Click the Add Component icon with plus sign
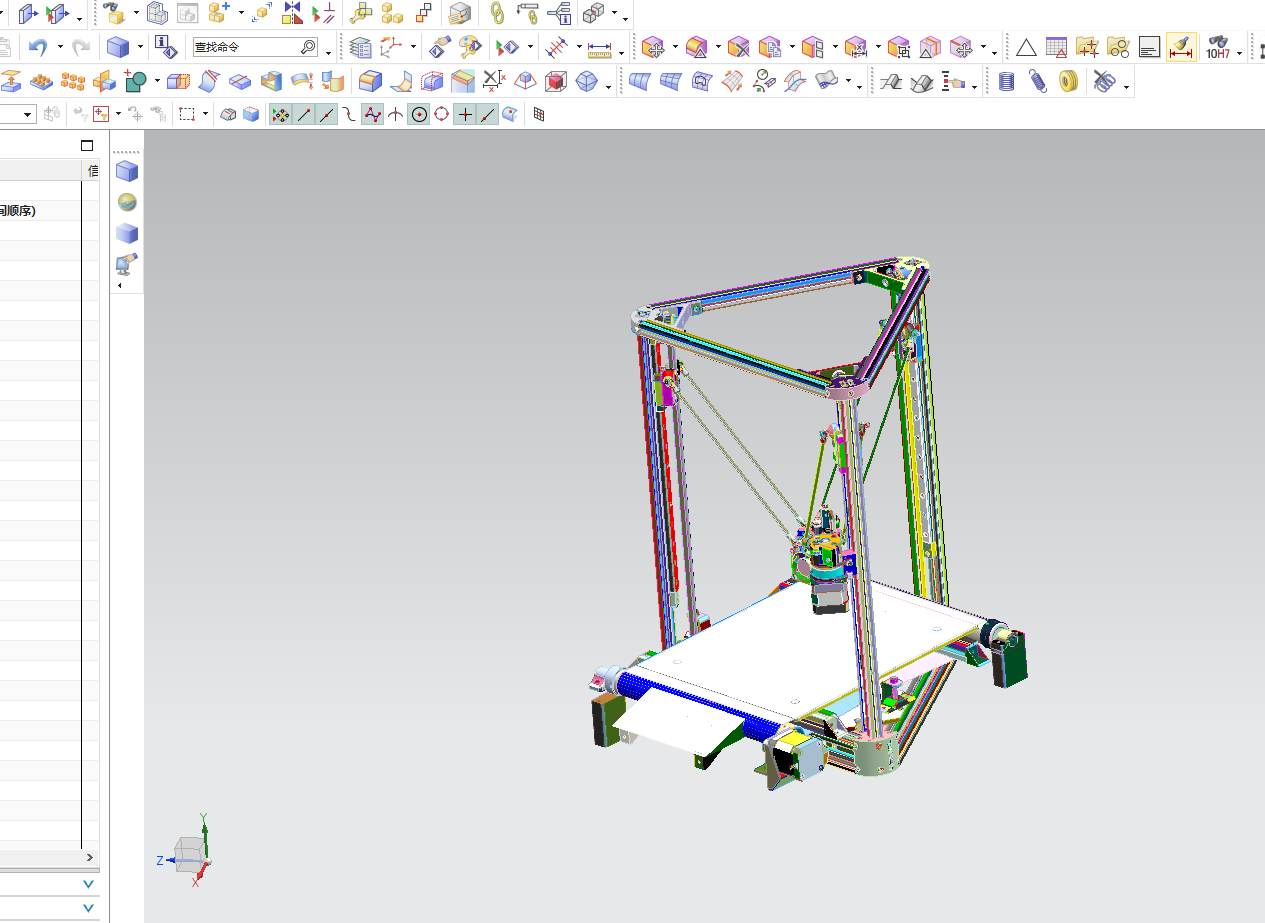 [220, 13]
